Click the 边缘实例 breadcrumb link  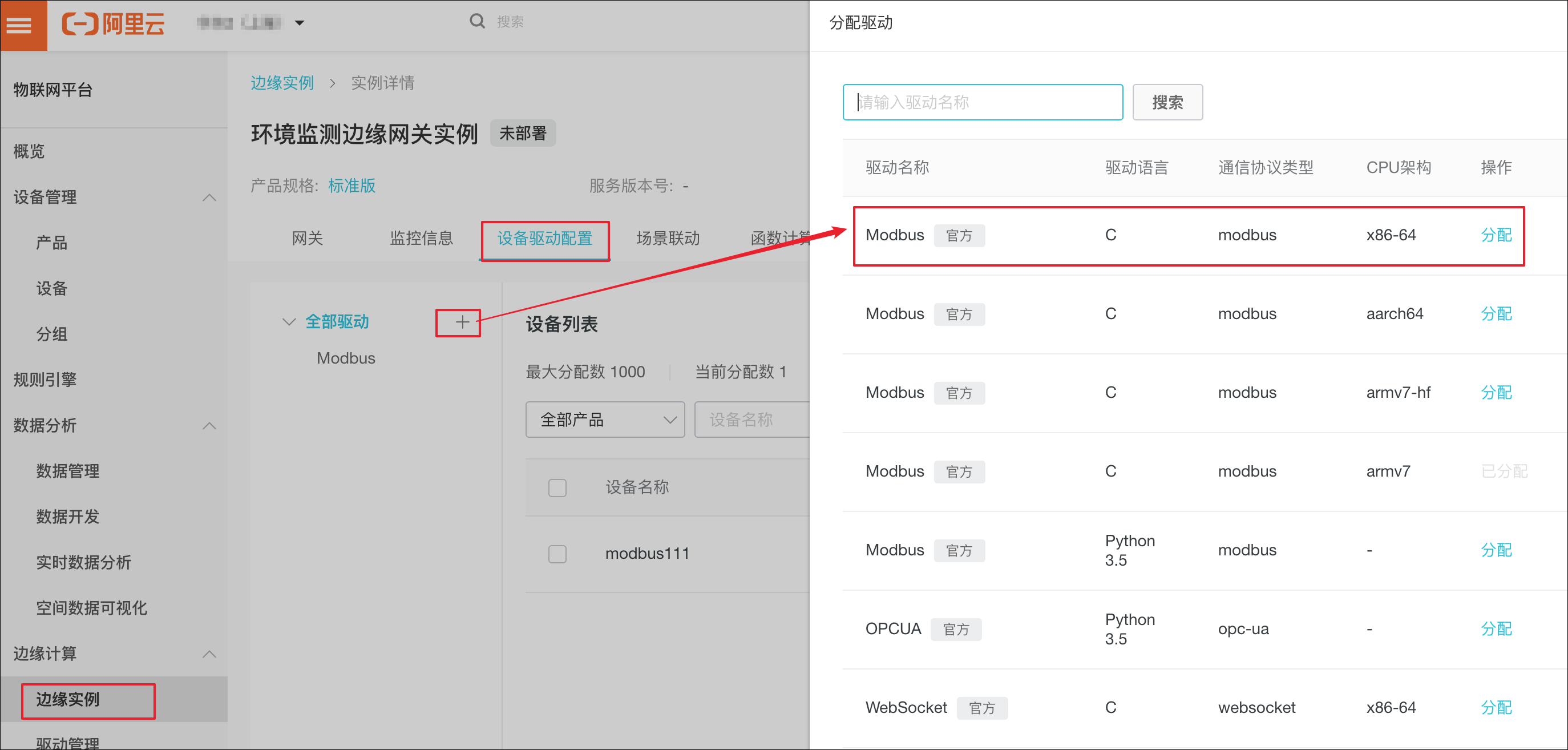click(x=282, y=83)
